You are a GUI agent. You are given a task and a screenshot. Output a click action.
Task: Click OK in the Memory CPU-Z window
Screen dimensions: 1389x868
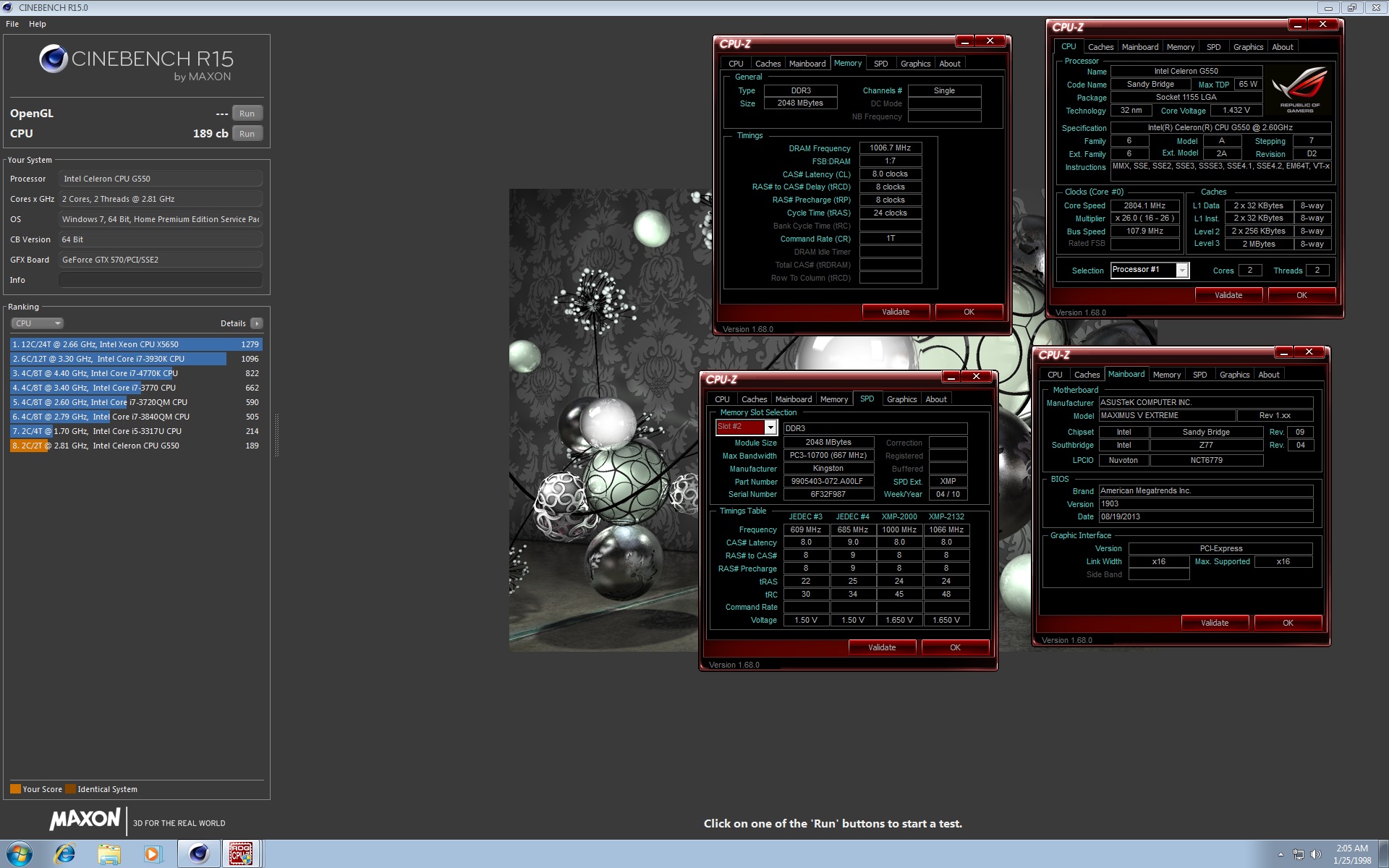click(x=969, y=312)
